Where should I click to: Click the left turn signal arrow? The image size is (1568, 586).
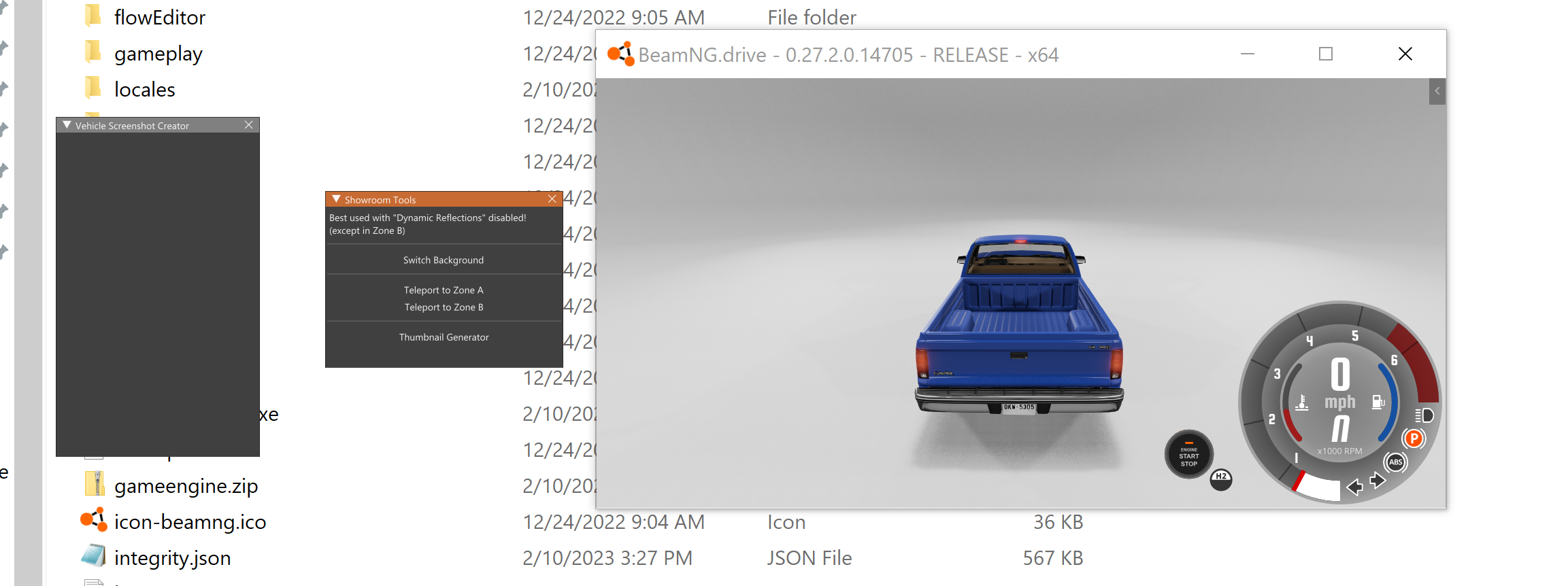tap(1355, 486)
